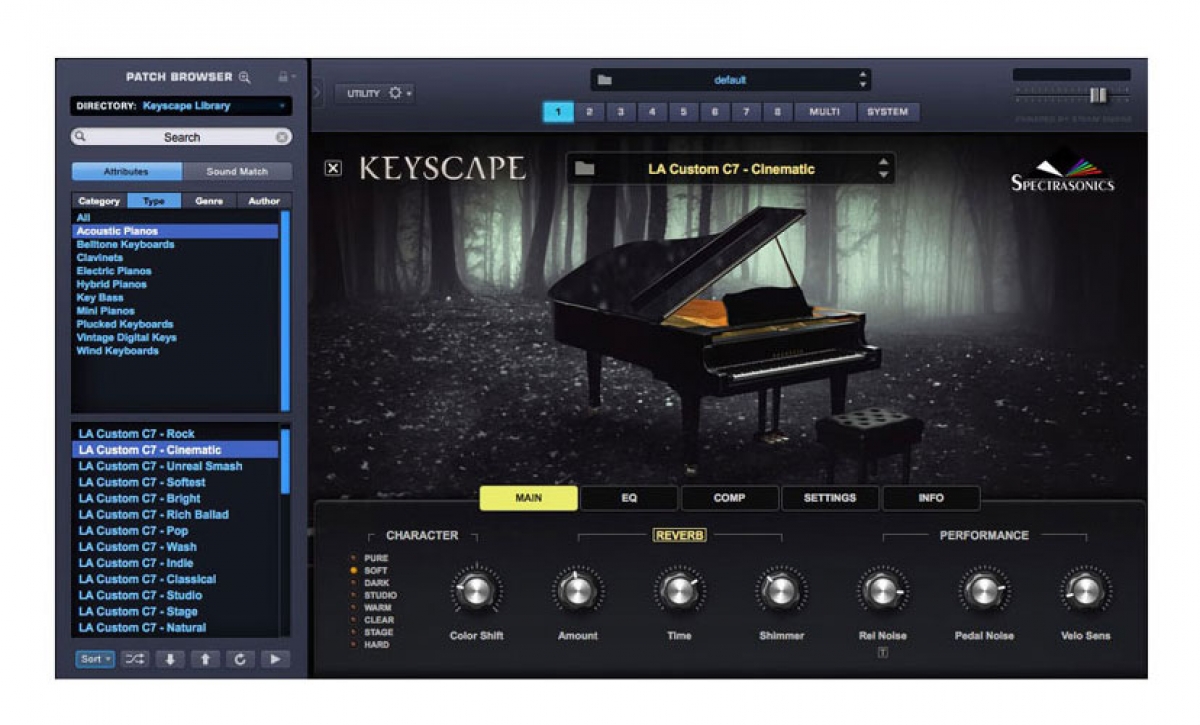Image resolution: width=1200 pixels, height=725 pixels.
Task: Click the Velo Sens knob
Action: tap(1085, 591)
